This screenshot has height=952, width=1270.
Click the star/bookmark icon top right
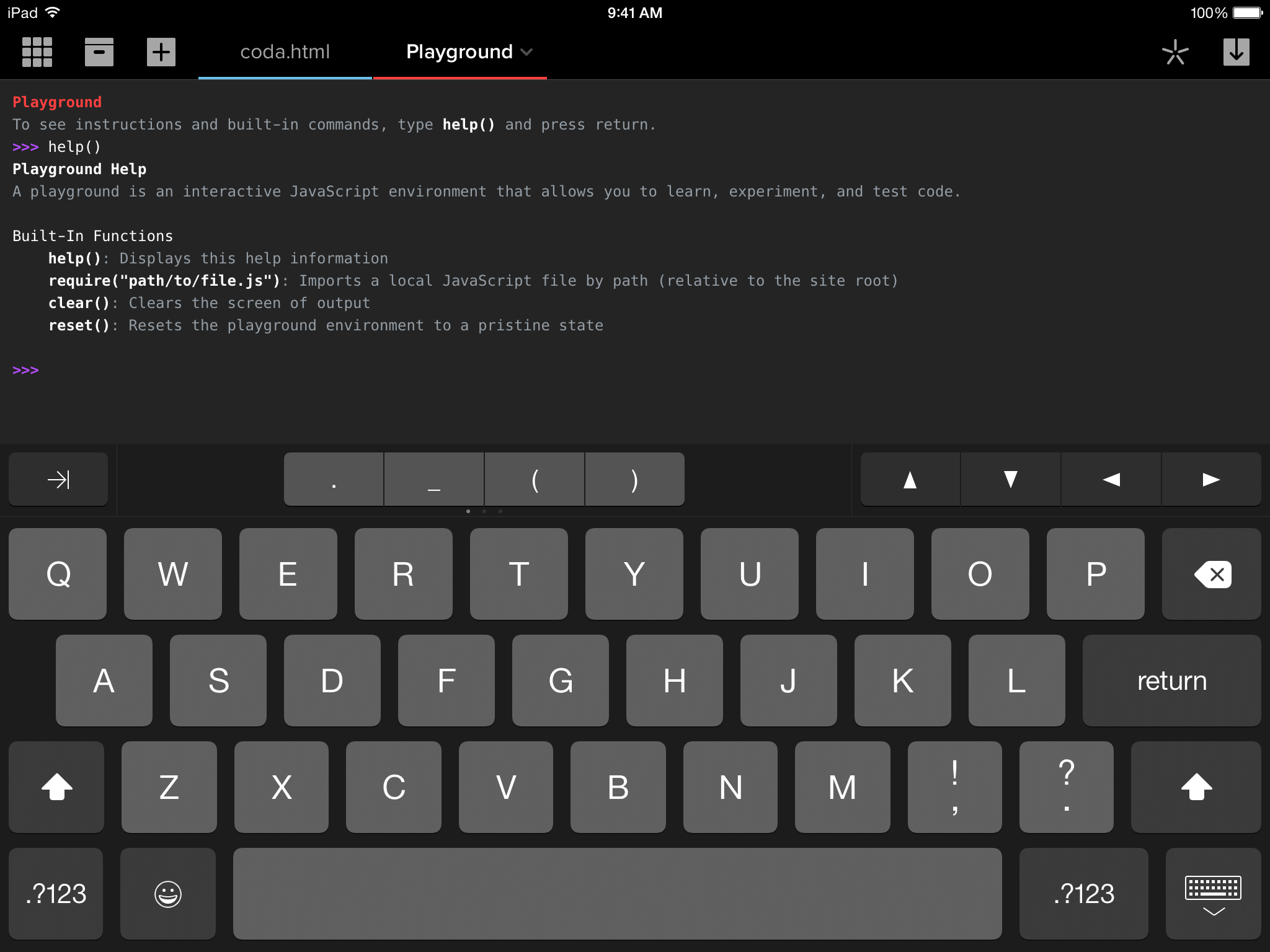(1175, 51)
